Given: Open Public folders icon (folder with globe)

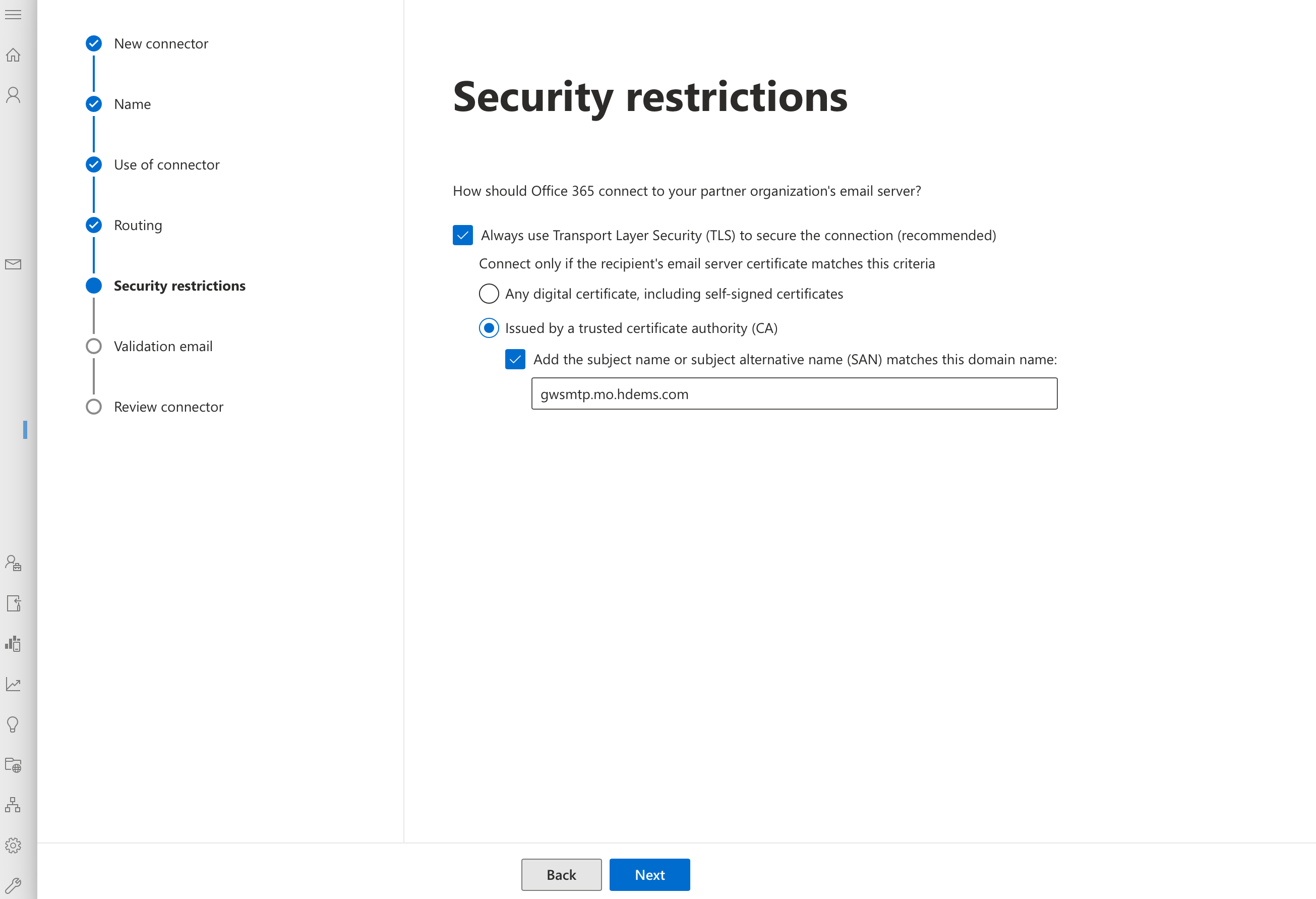Looking at the screenshot, I should point(13,765).
